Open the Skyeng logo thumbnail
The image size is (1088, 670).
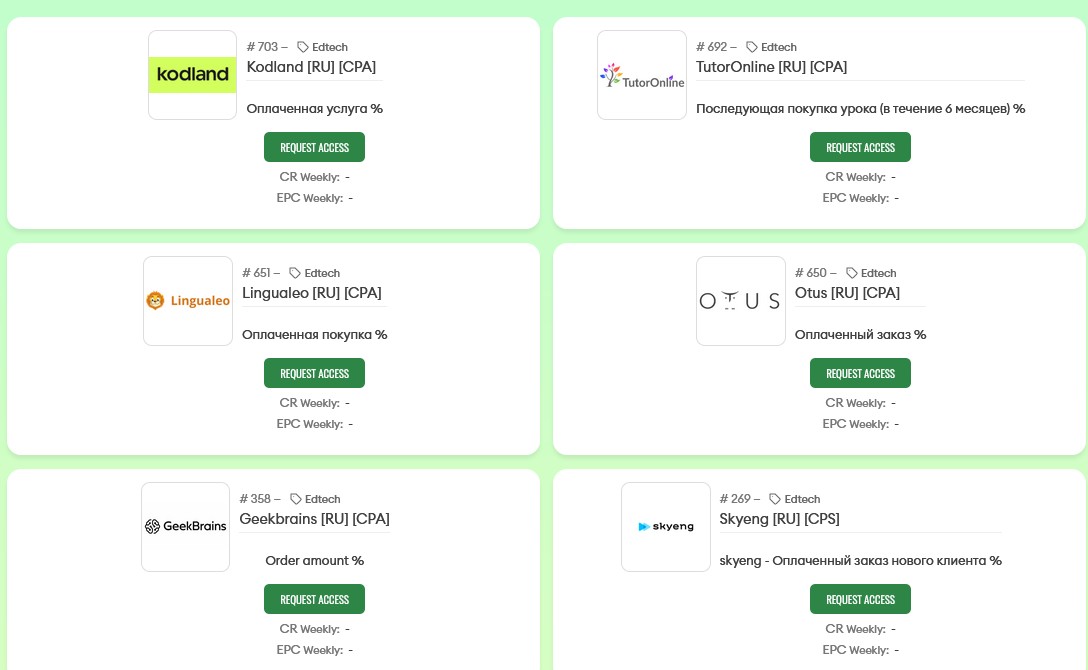coord(665,527)
